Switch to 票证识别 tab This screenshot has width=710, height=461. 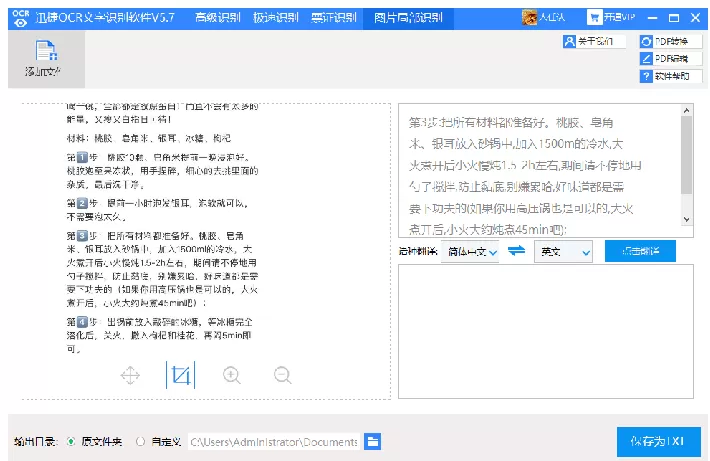(334, 18)
